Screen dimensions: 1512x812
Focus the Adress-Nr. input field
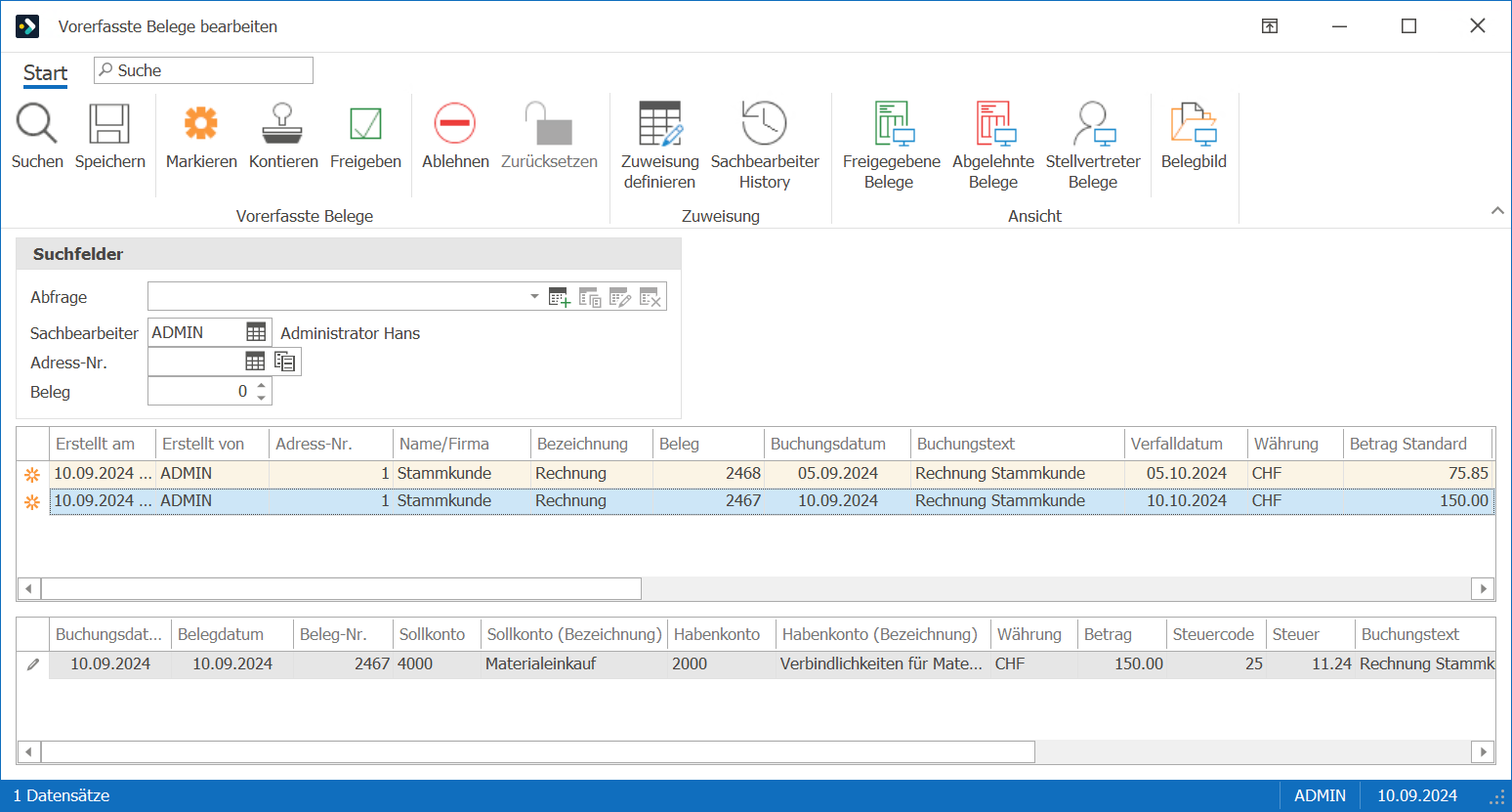point(196,362)
